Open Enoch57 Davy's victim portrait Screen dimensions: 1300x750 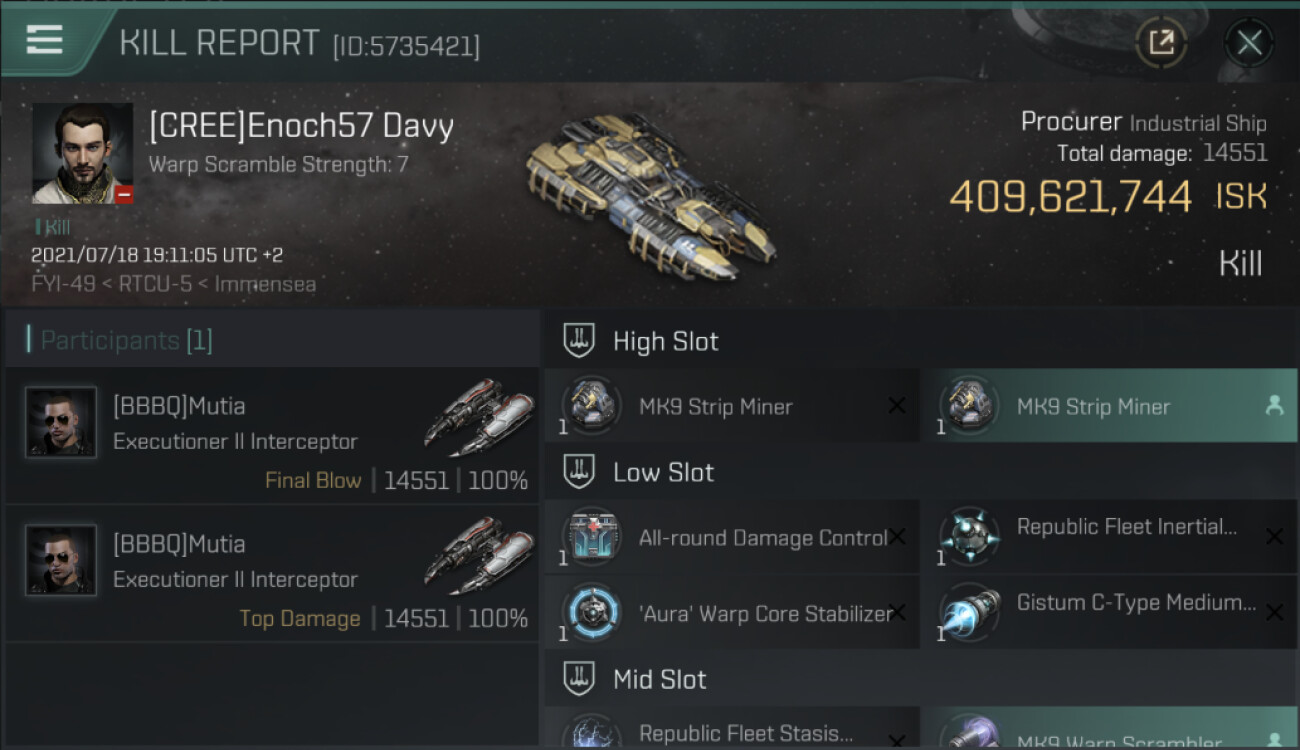pos(83,153)
